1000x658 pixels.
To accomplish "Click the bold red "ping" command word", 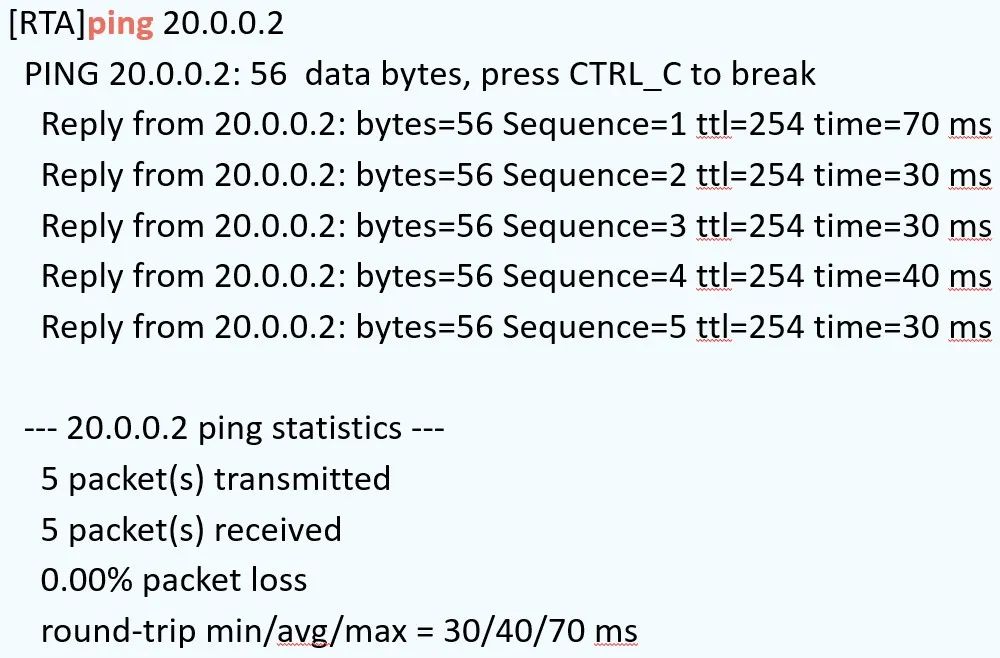I will point(121,24).
